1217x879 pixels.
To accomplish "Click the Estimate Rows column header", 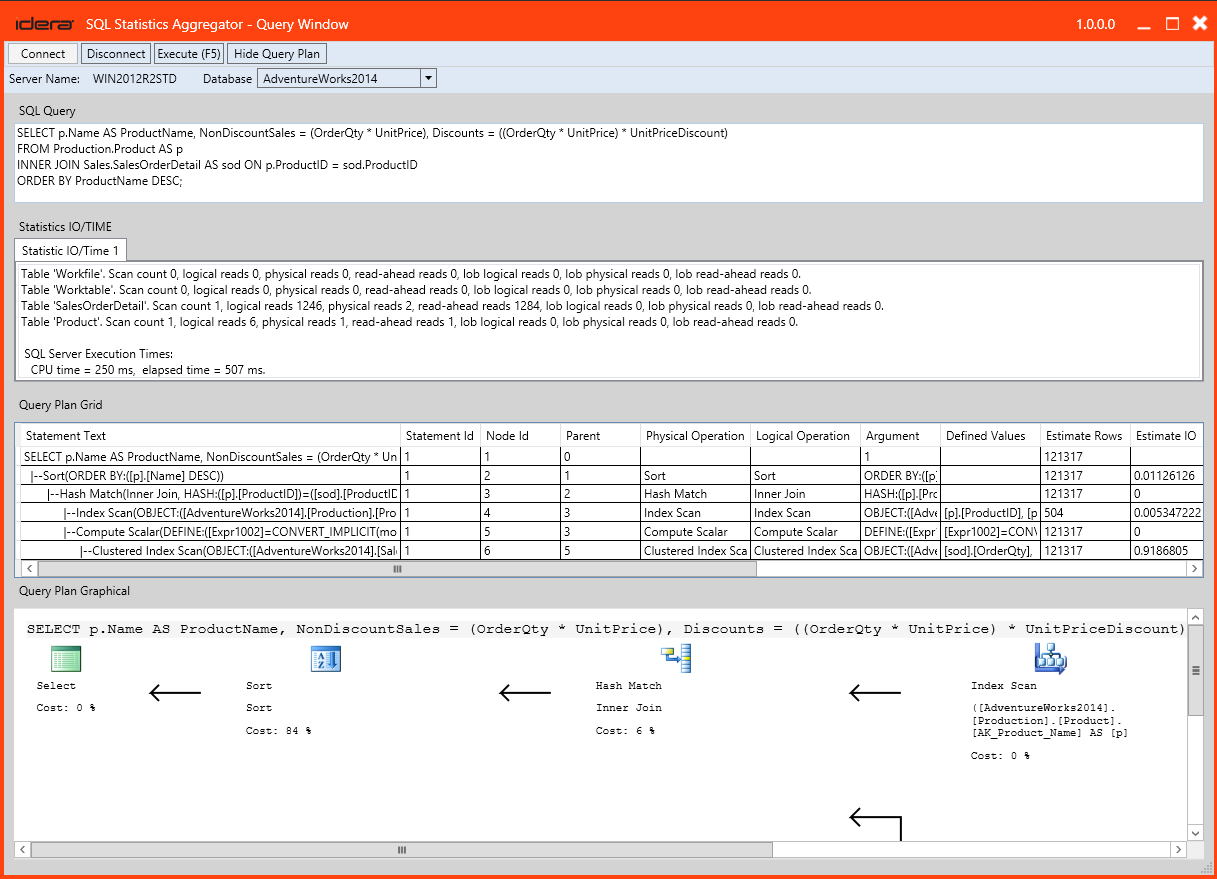I will 1084,435.
